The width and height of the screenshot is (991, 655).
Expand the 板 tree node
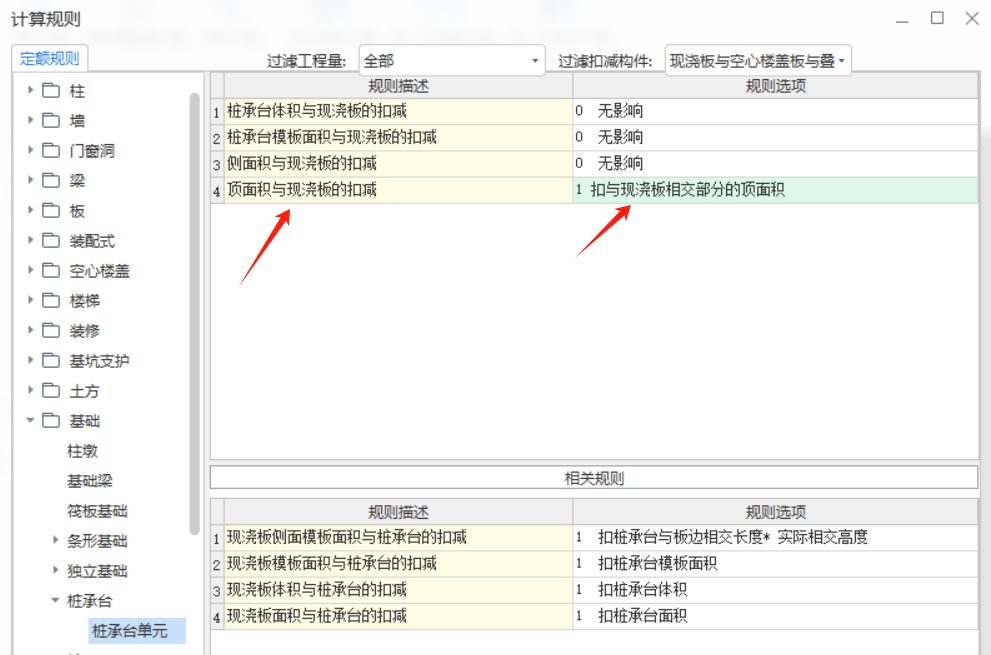pyautogui.click(x=30, y=211)
